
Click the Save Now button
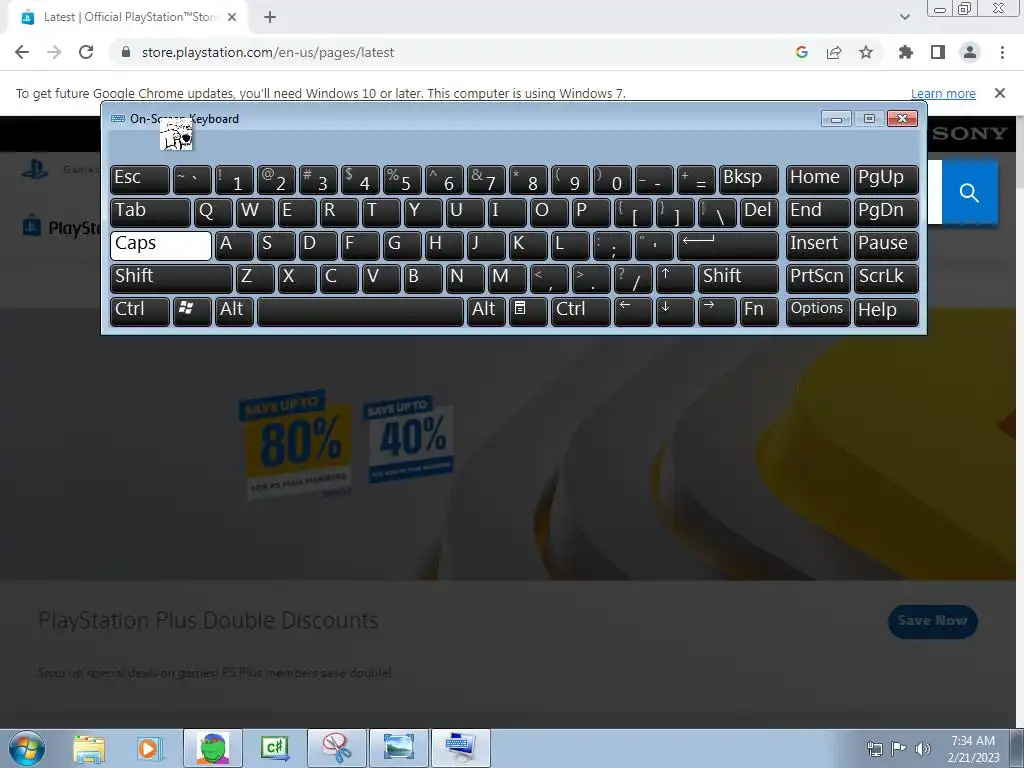click(933, 620)
